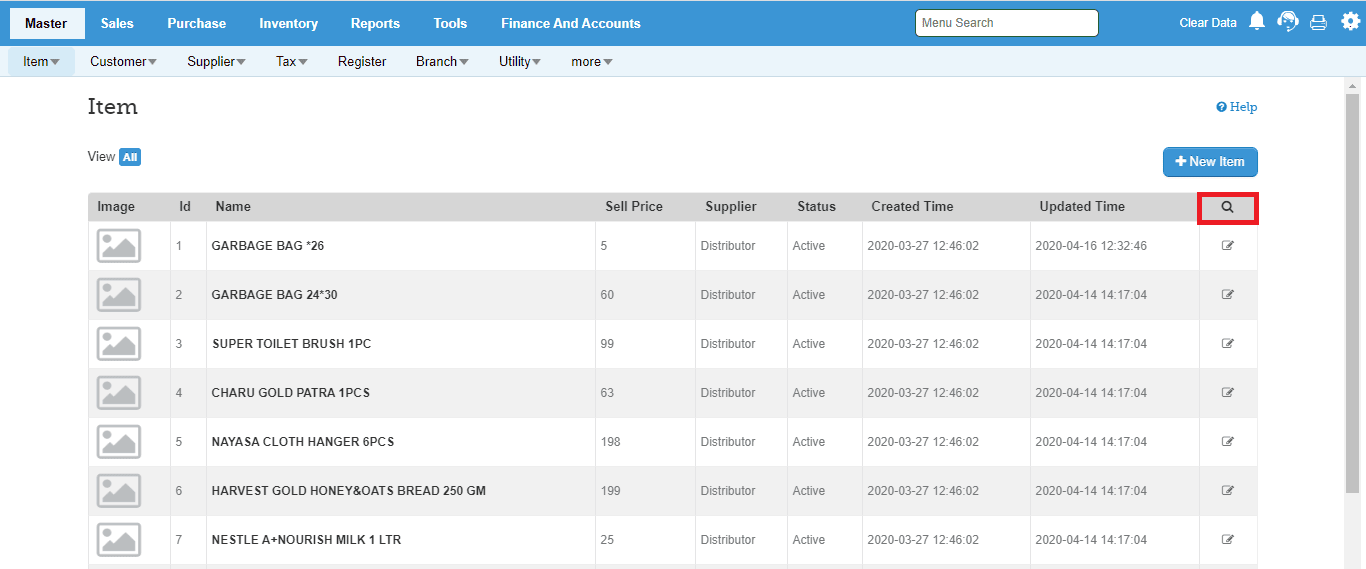
Task: Click the New Item button
Action: (x=1210, y=161)
